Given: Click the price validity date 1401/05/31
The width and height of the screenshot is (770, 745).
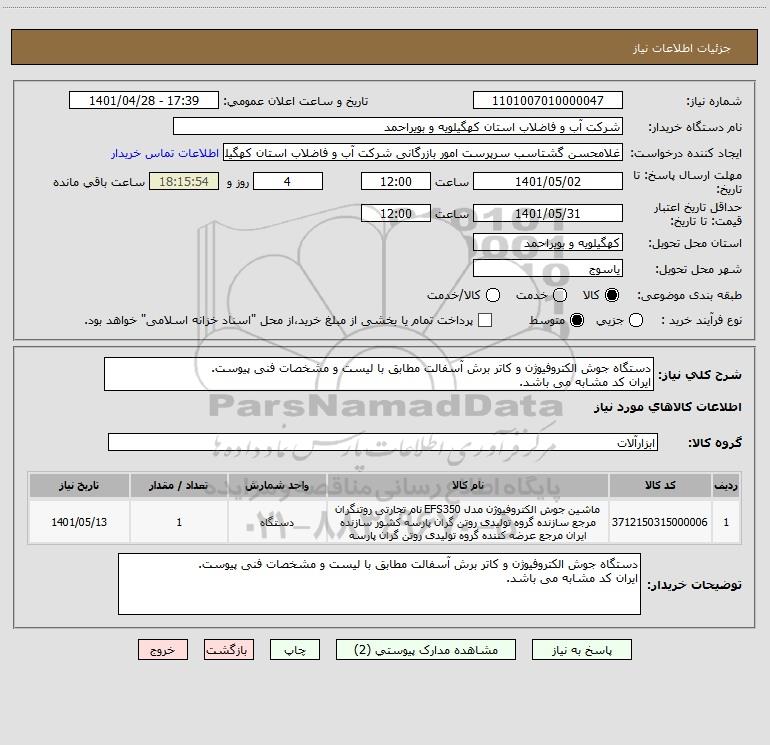Looking at the screenshot, I should click(x=548, y=213).
